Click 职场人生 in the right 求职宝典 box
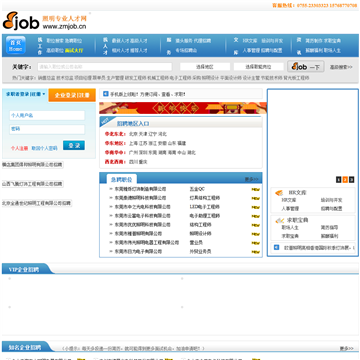Viewport: 360px width, 360px height. pyautogui.click(x=290, y=228)
